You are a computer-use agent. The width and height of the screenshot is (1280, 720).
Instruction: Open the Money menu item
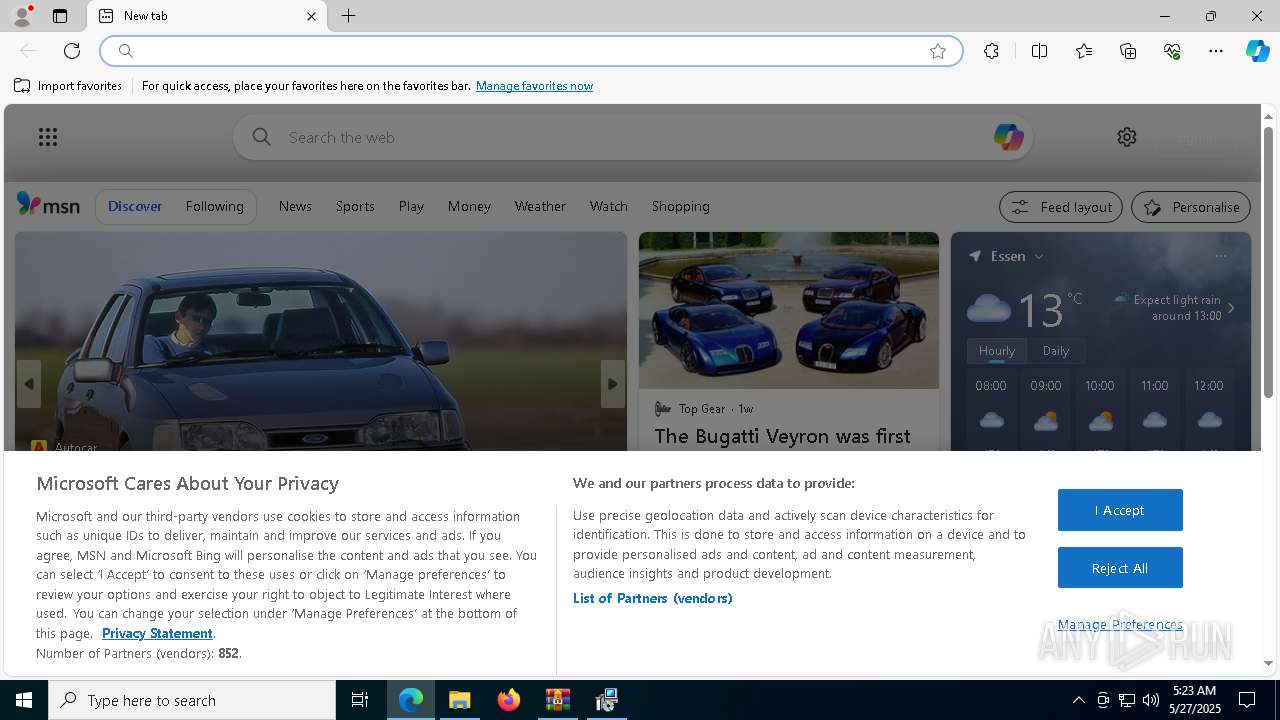469,206
